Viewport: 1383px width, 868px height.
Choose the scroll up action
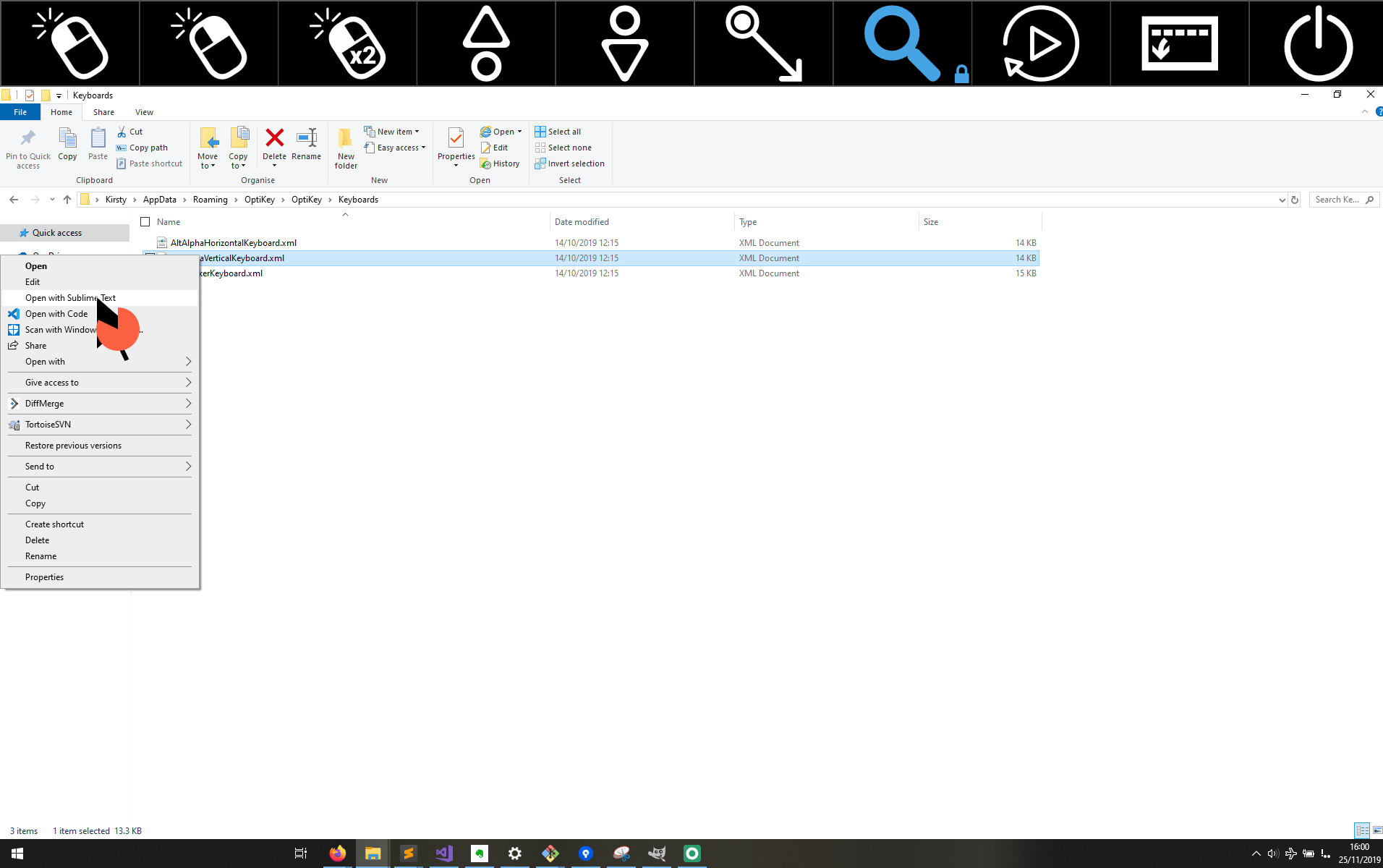point(485,43)
